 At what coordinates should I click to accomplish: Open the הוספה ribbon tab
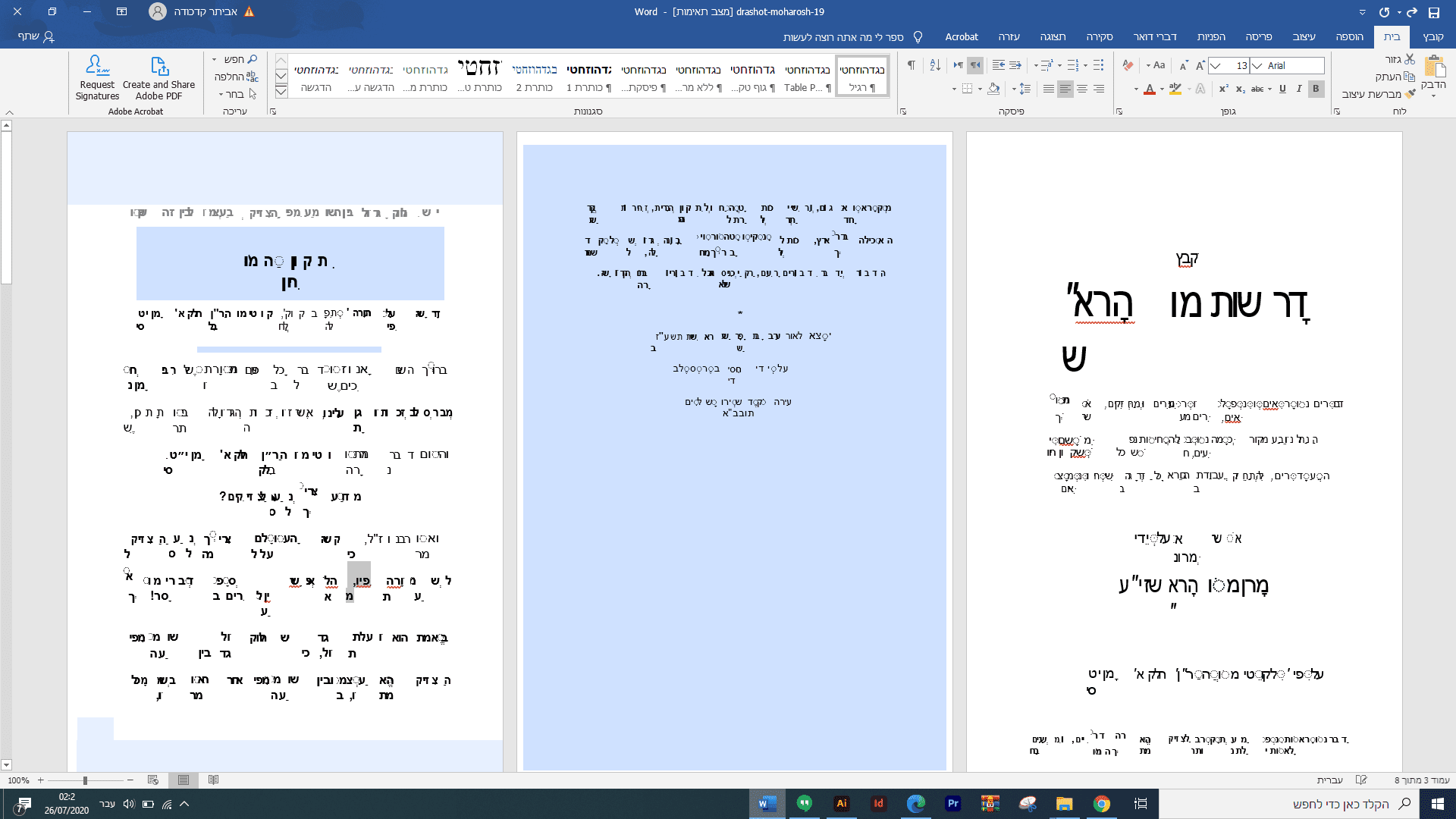(1349, 36)
